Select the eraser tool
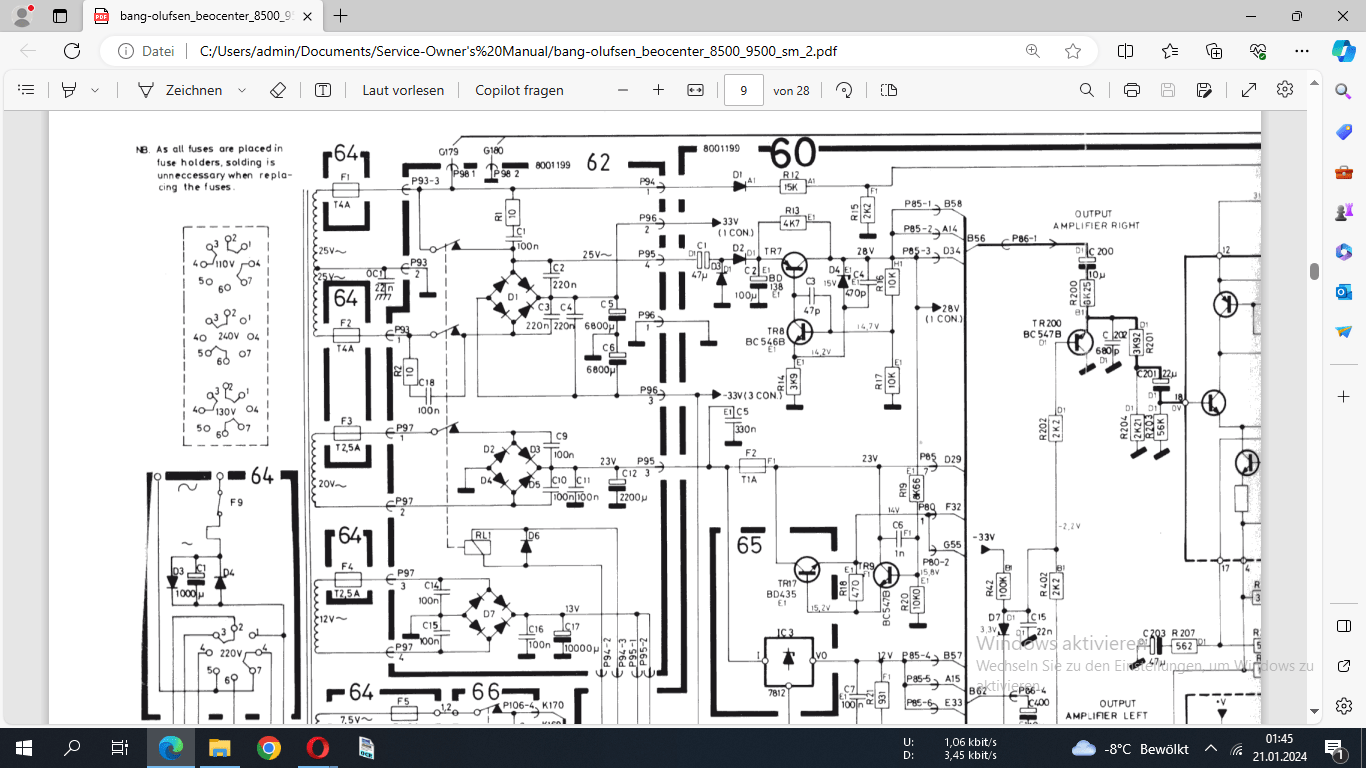The height and width of the screenshot is (768, 1366). tap(278, 90)
